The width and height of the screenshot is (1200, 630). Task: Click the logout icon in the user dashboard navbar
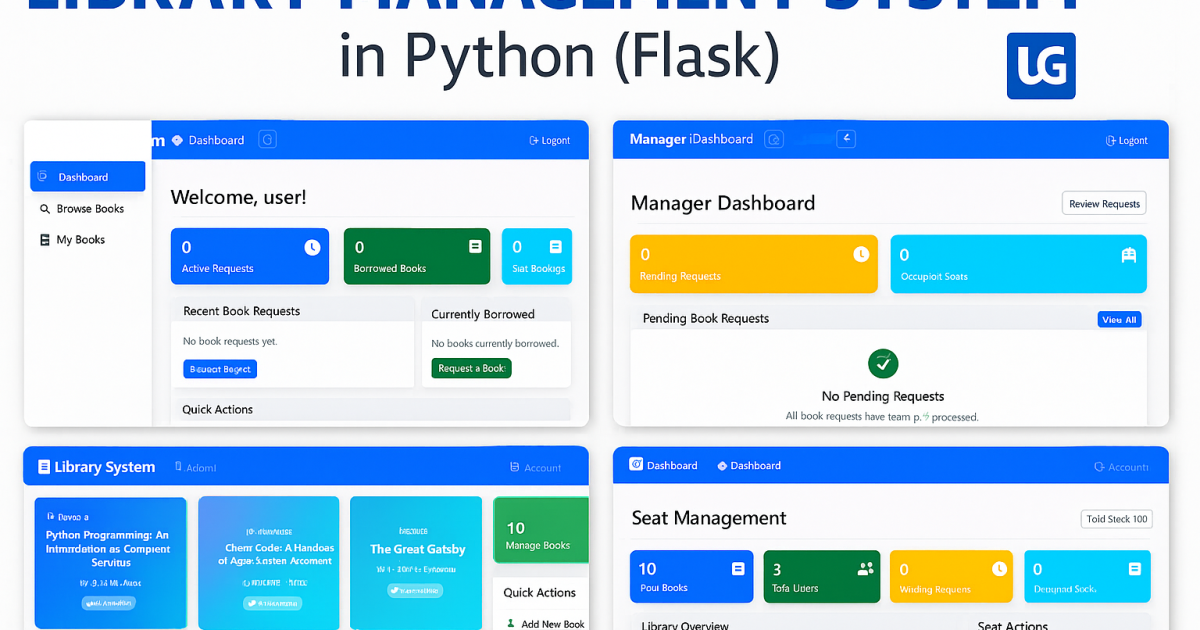tap(533, 140)
